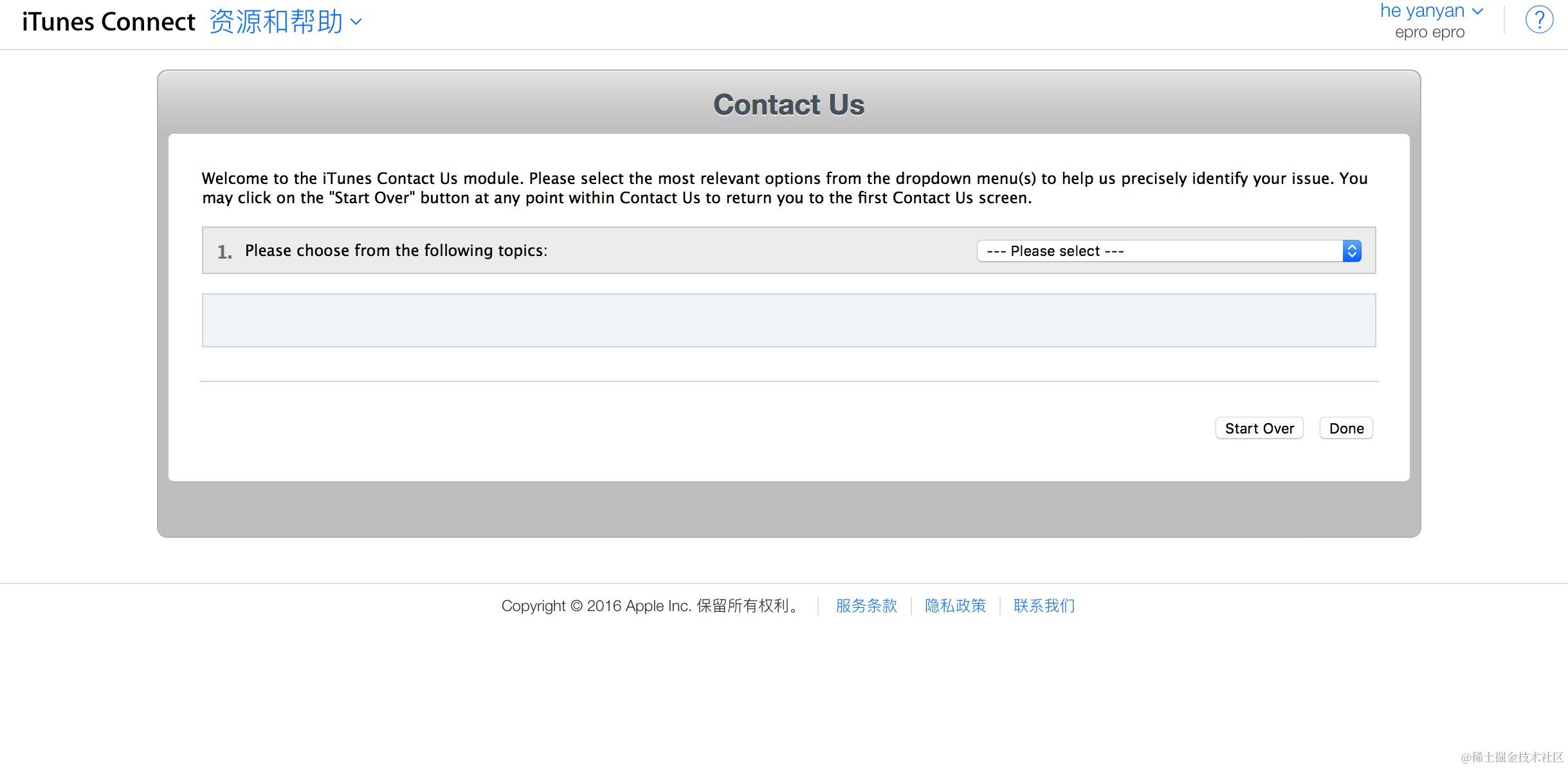Screen dimensions: 1568x768
Task: Open the 联系我们 footer link
Action: 1043,606
